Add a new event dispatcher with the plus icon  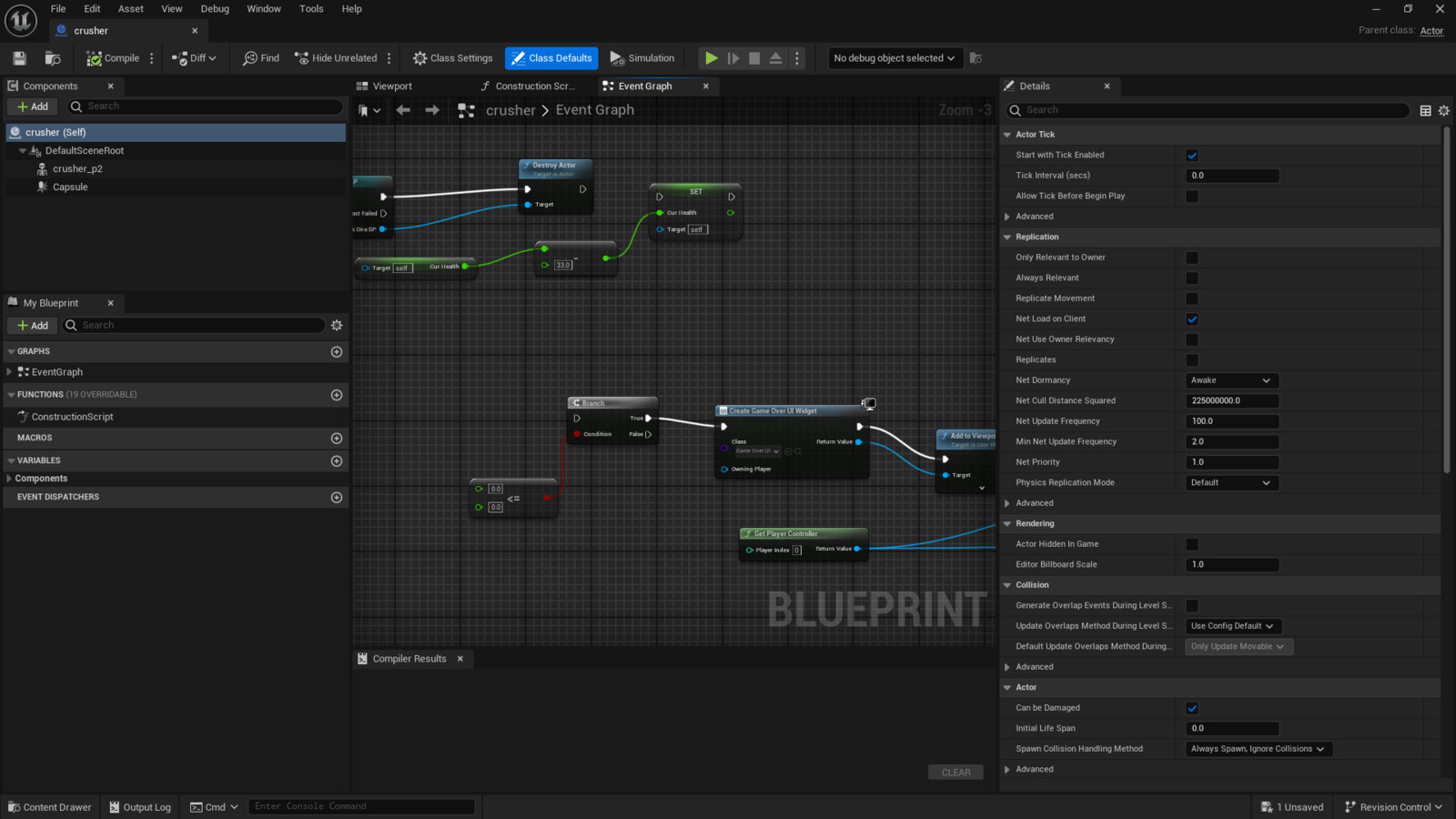pyautogui.click(x=337, y=498)
